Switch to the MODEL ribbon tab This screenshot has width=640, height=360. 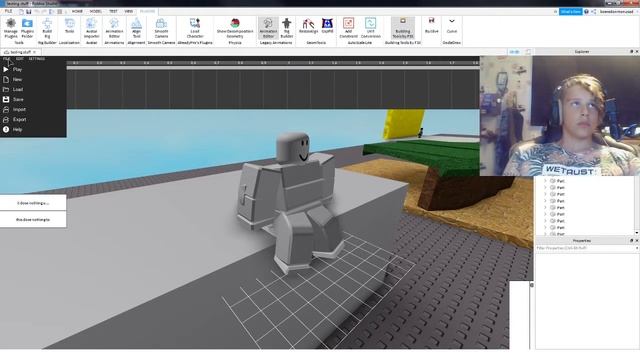[x=96, y=11]
